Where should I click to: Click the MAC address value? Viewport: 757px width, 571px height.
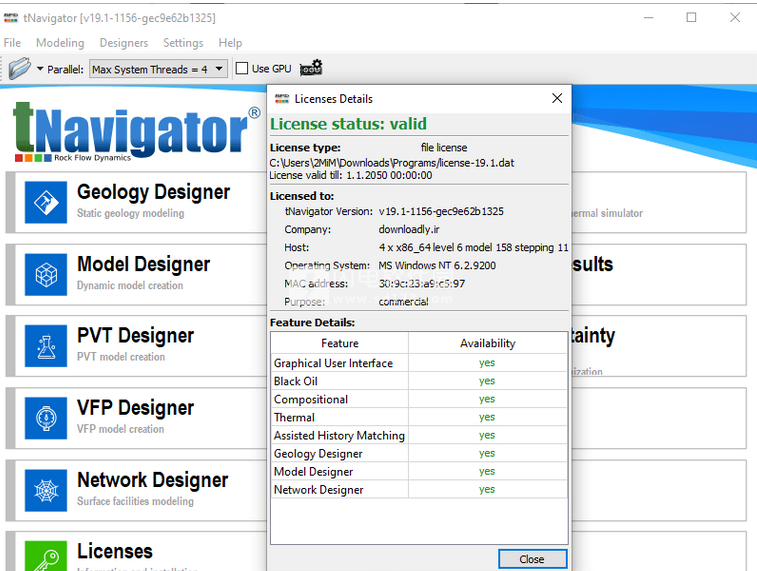tap(422, 283)
